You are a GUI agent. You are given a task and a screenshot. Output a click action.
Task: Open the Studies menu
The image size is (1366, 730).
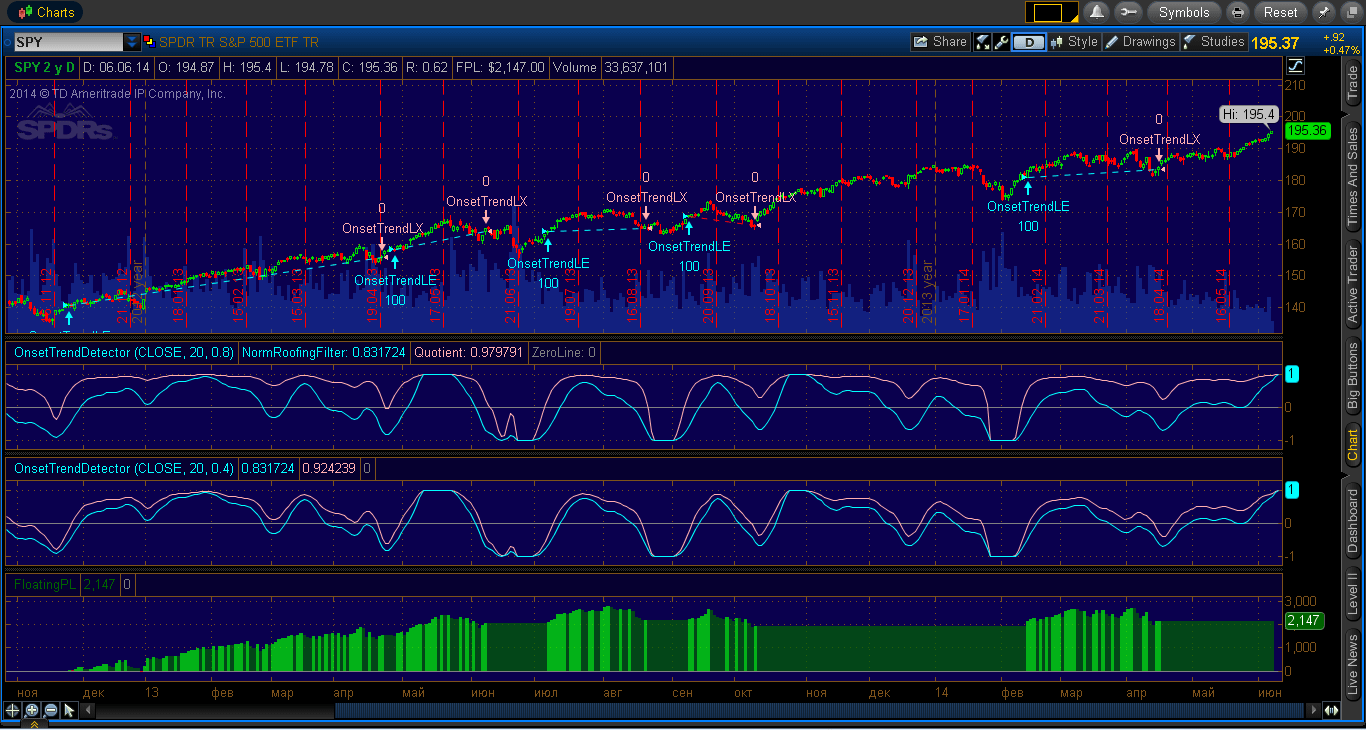(1213, 42)
